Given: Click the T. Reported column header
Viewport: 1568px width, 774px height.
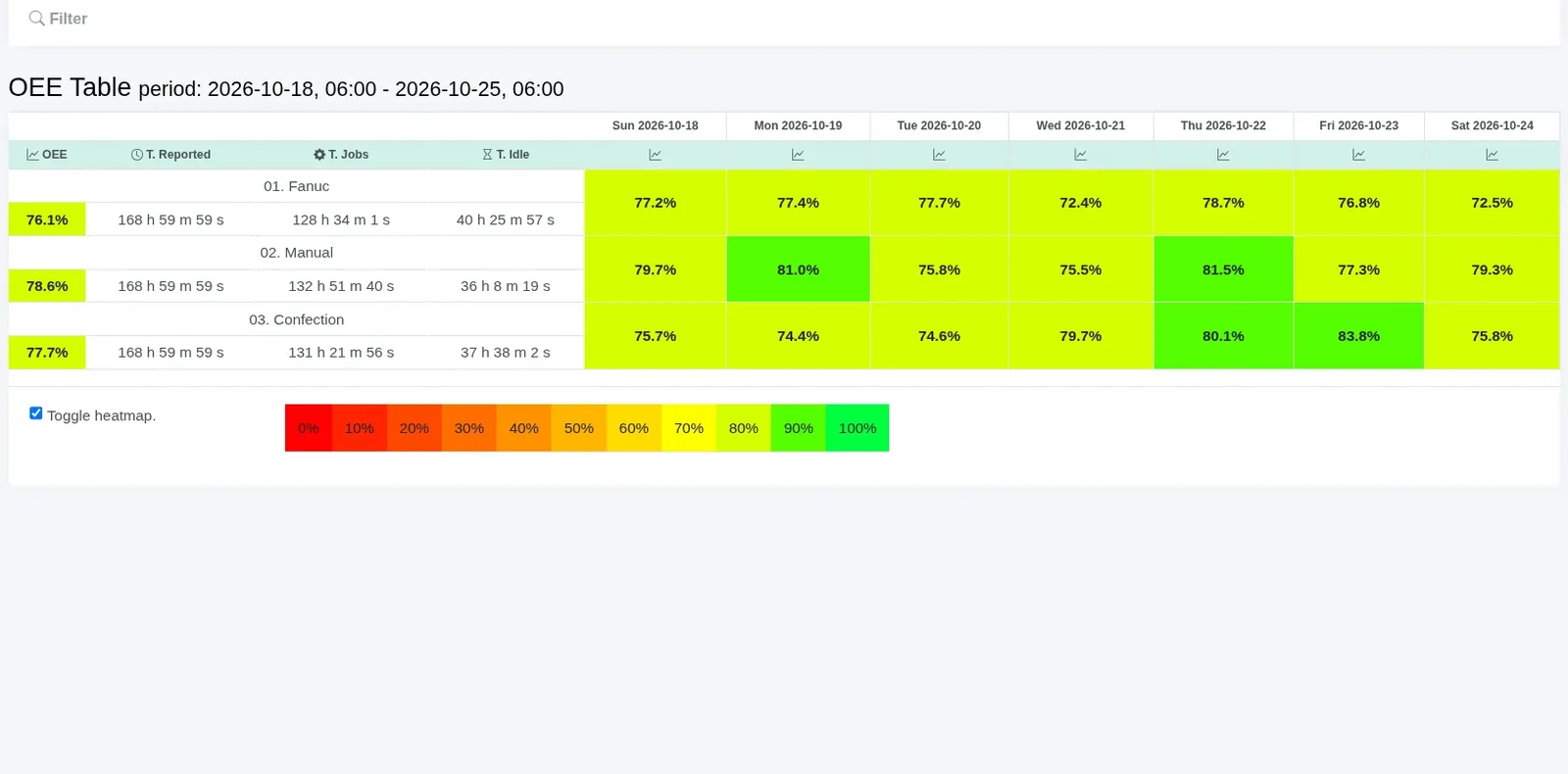Looking at the screenshot, I should coord(171,155).
